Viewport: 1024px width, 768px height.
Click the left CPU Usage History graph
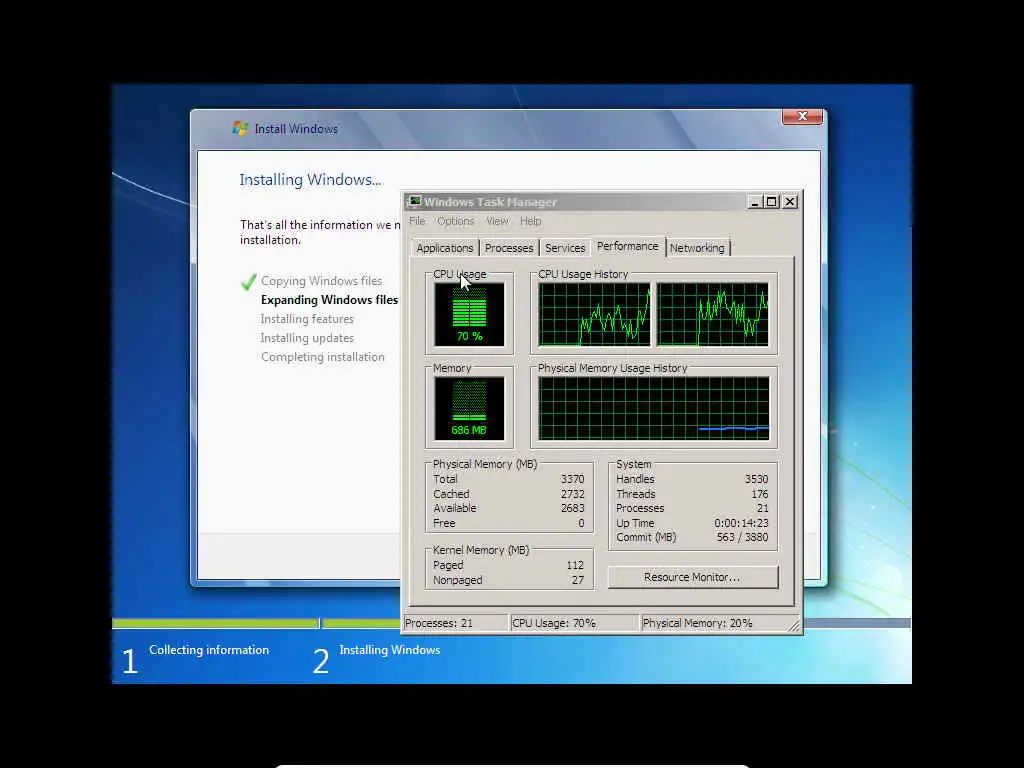[x=594, y=314]
